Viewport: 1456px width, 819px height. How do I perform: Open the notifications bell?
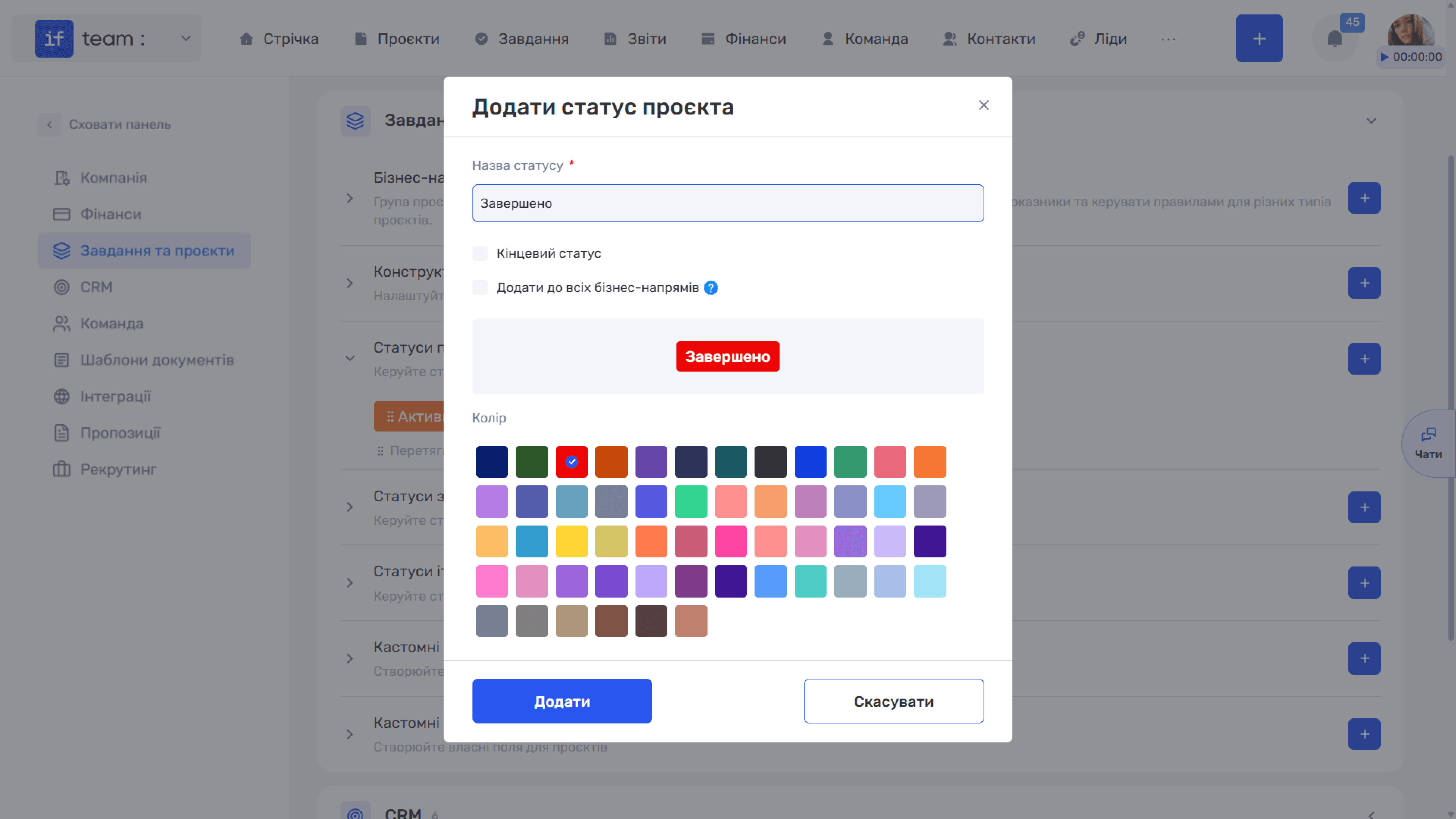[1335, 39]
